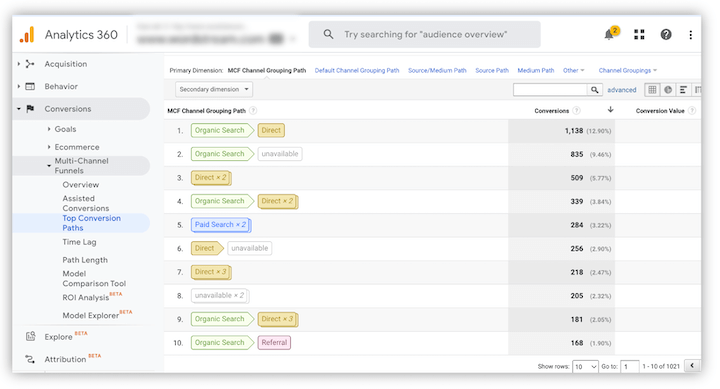Open Model Comparison Tool
This screenshot has width=720, height=389.
click(94, 278)
